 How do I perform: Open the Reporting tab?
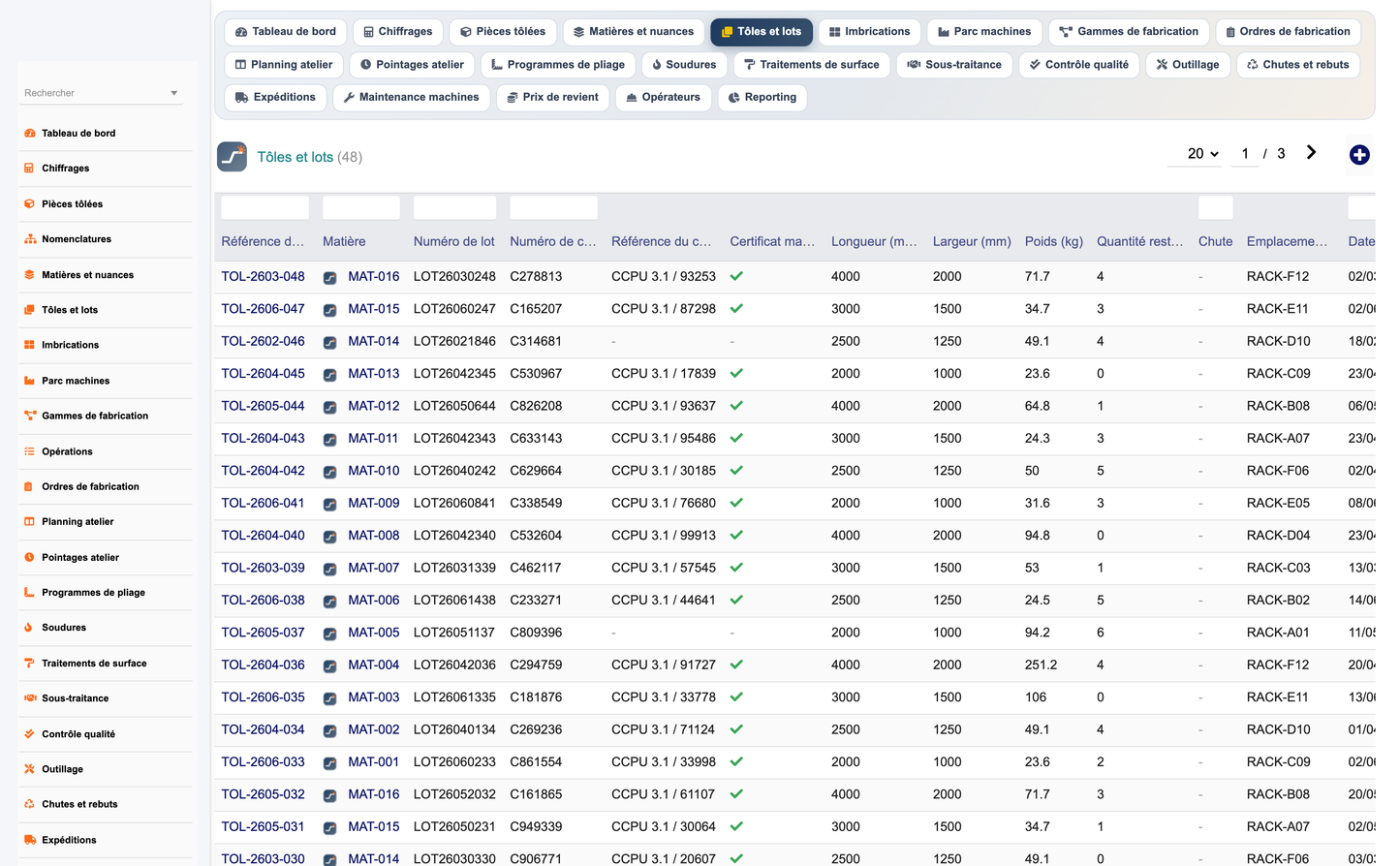point(762,98)
